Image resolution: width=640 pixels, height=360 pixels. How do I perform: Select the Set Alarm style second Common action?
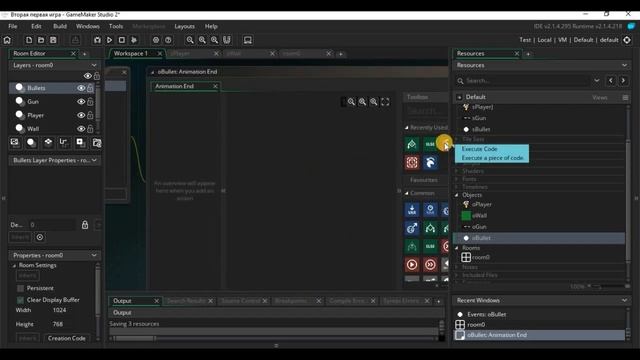[430, 210]
